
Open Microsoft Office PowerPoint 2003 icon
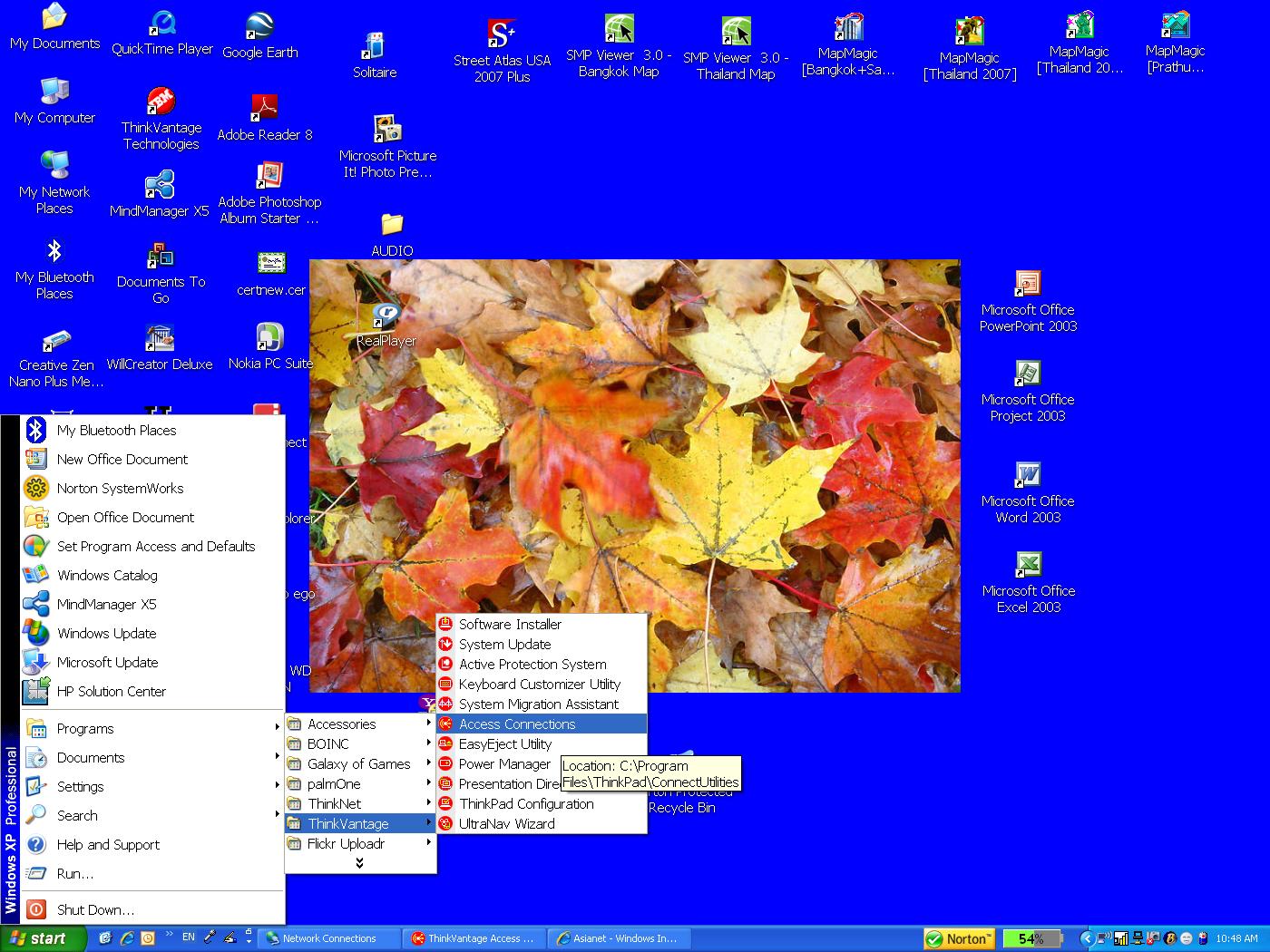coord(1028,302)
